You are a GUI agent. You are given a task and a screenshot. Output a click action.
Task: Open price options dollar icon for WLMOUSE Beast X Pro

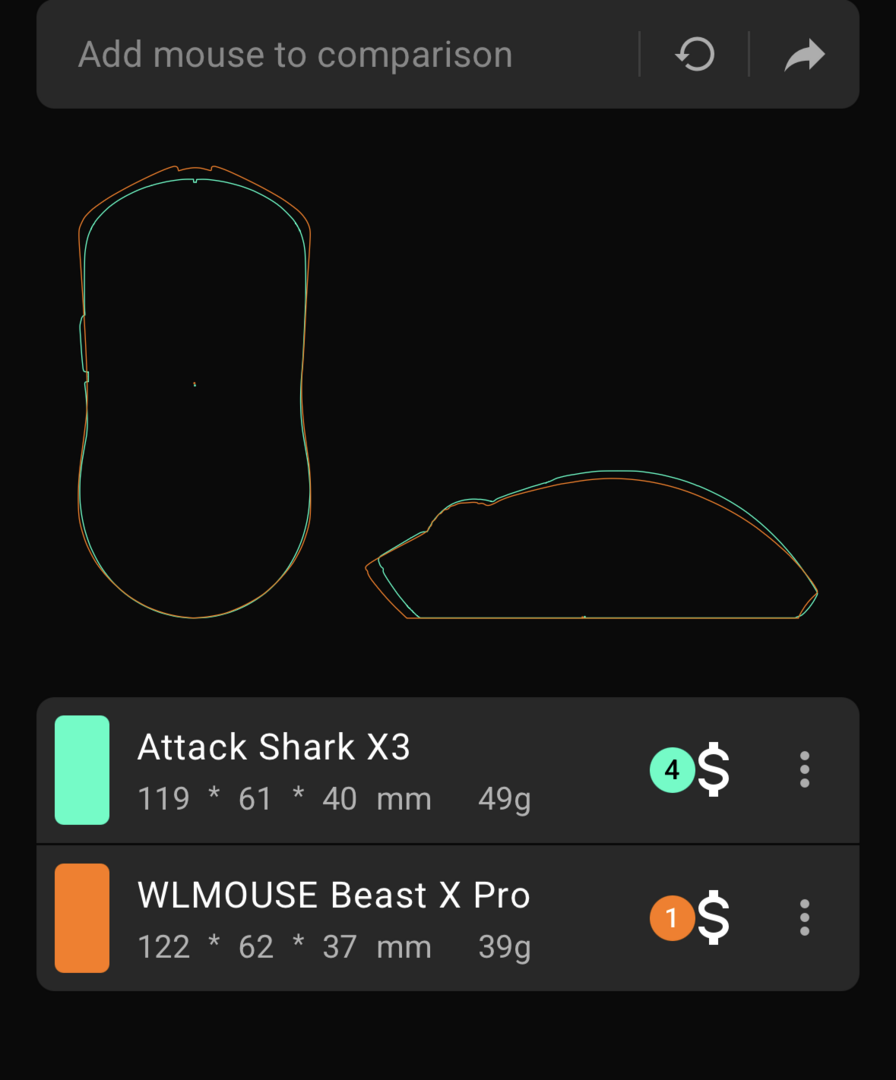[x=713, y=917]
